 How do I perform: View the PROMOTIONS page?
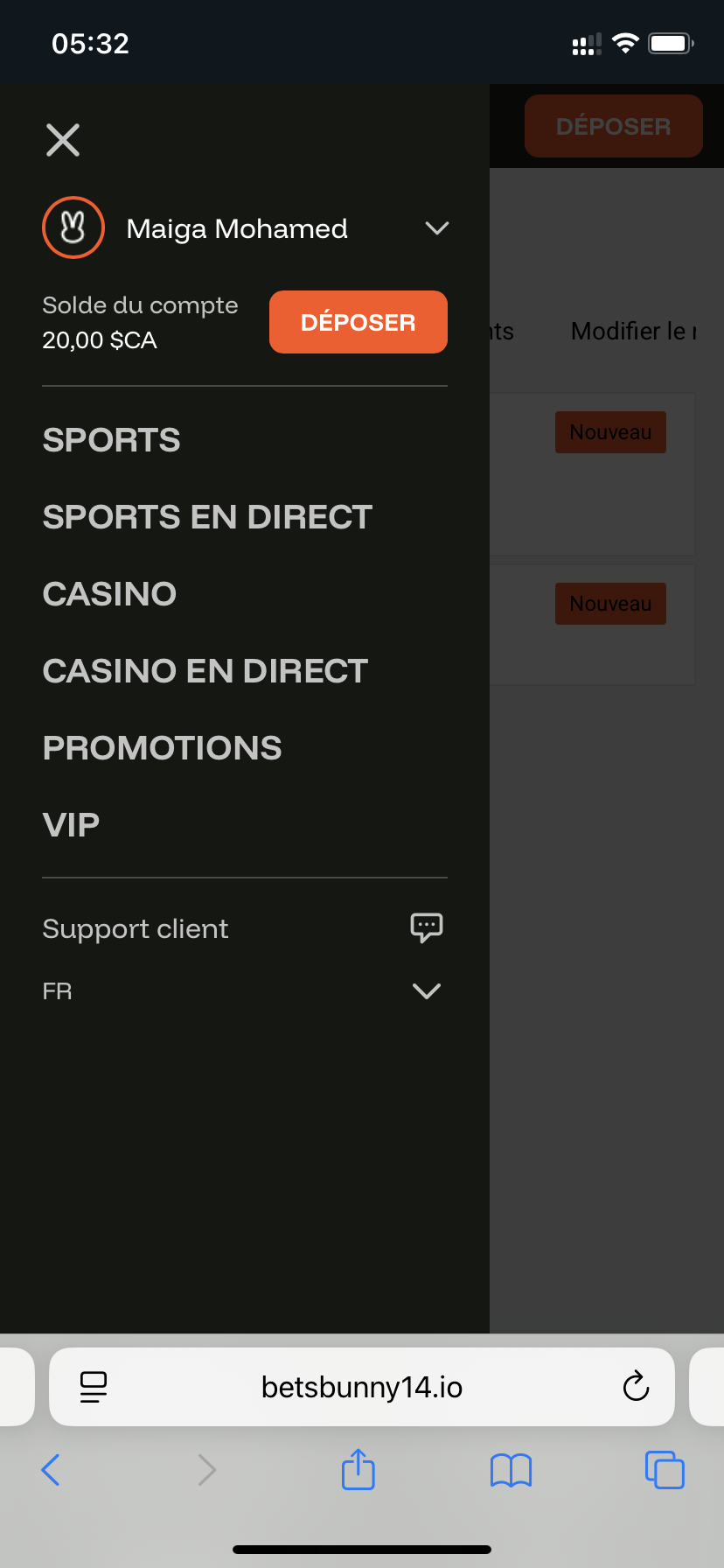[162, 748]
